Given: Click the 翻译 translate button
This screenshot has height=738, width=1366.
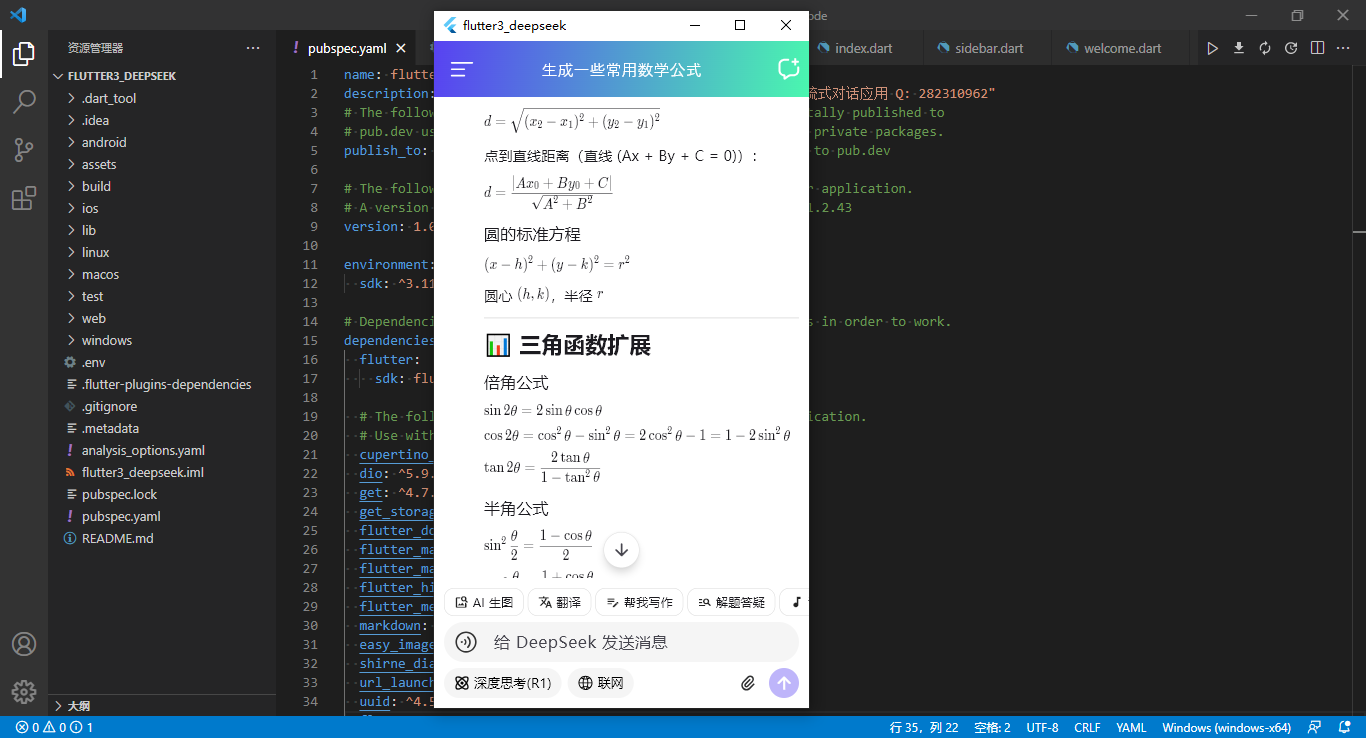Looking at the screenshot, I should 559,602.
